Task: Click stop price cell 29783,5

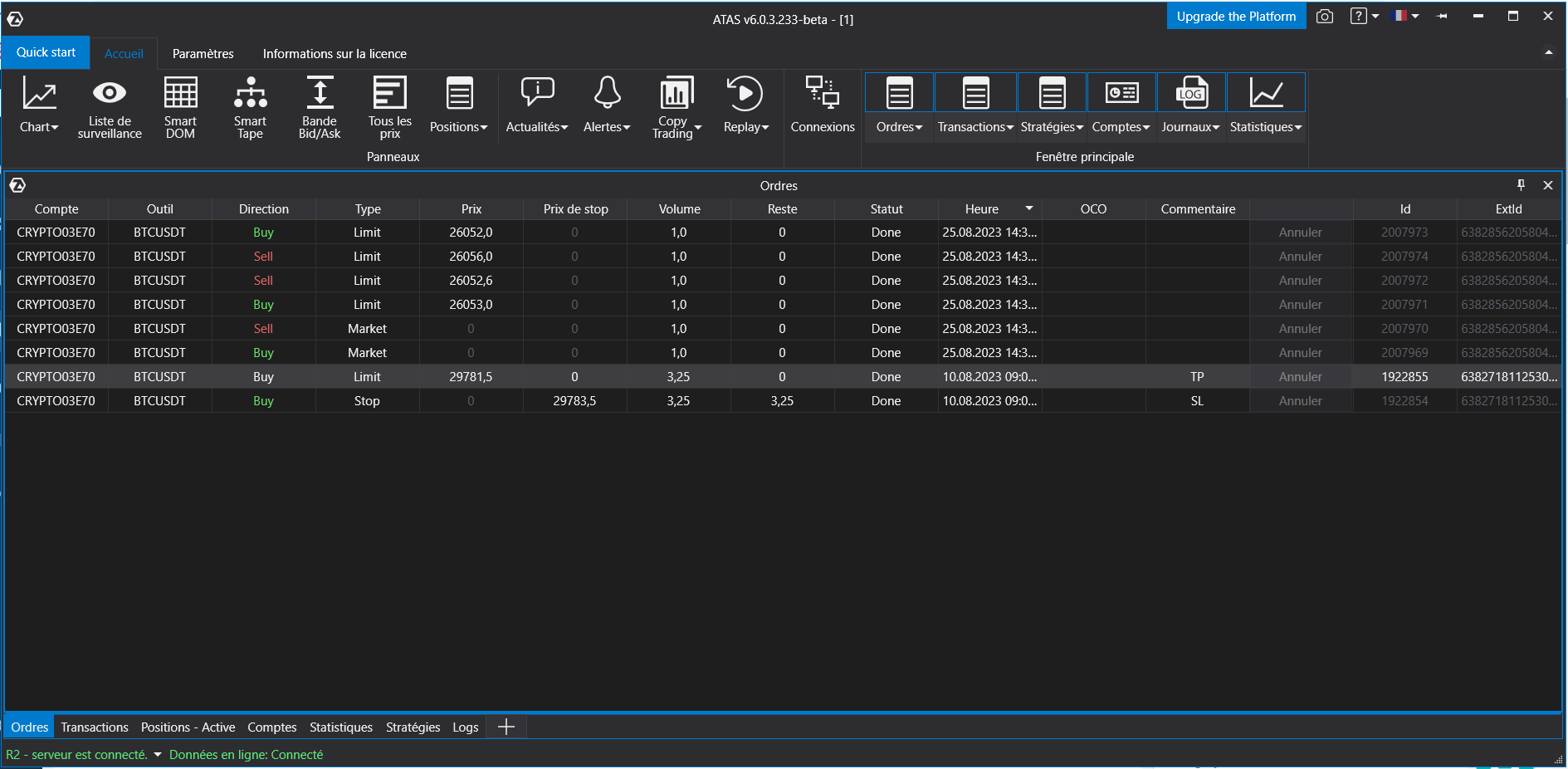Action: 574,401
